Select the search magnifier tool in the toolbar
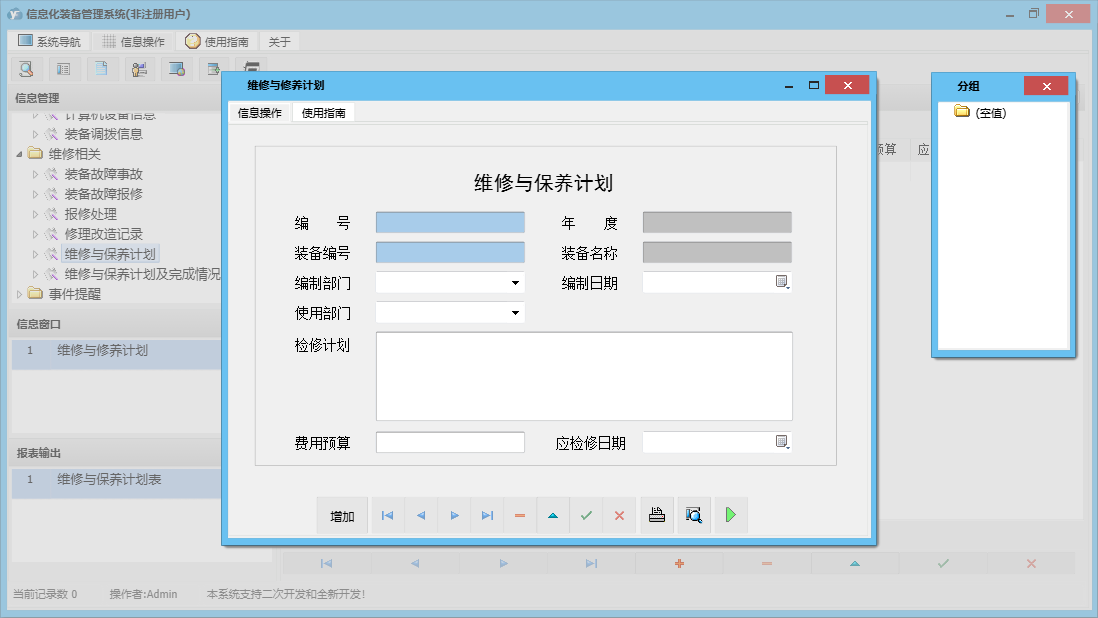 point(26,68)
